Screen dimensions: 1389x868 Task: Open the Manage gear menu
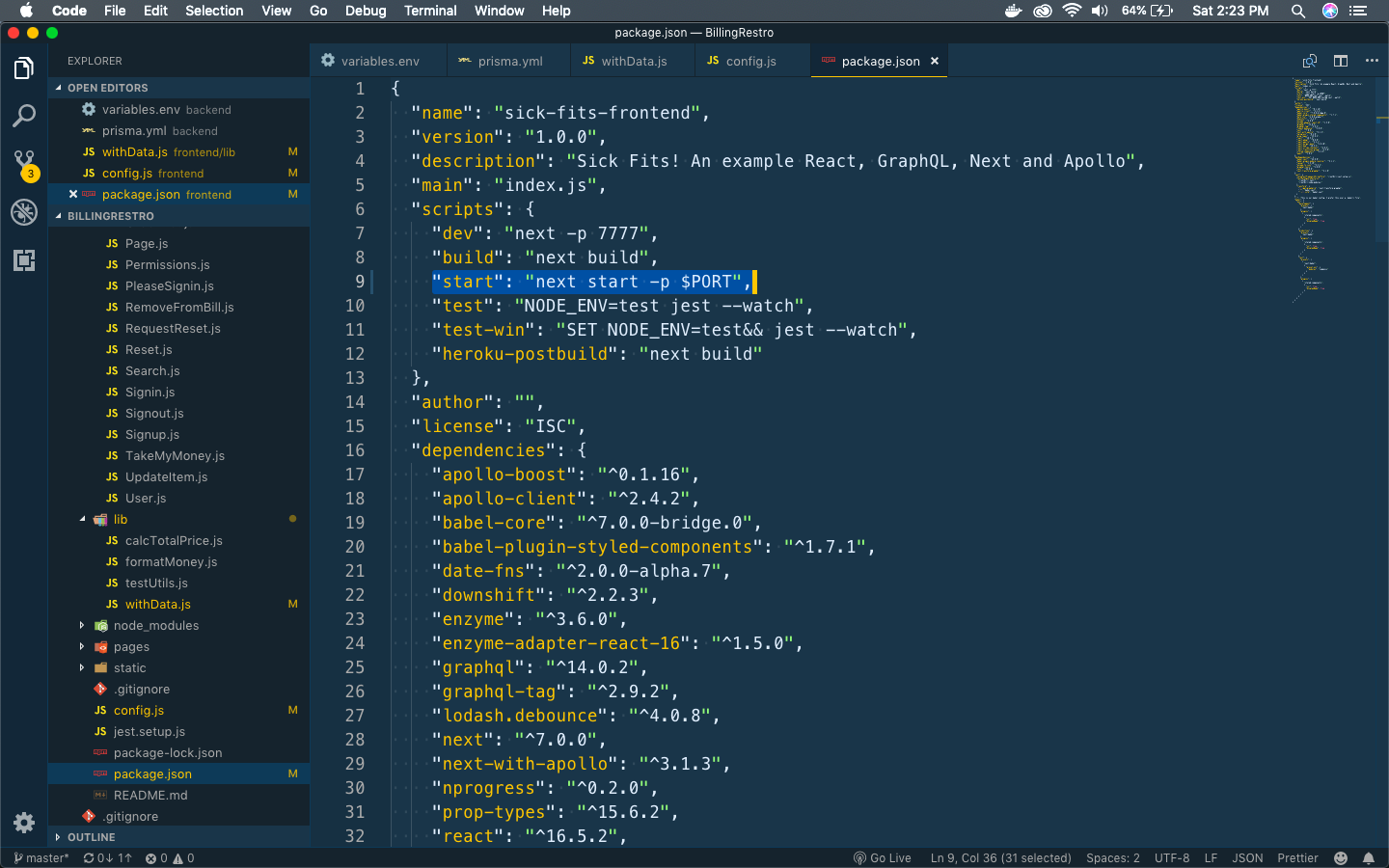point(24,823)
